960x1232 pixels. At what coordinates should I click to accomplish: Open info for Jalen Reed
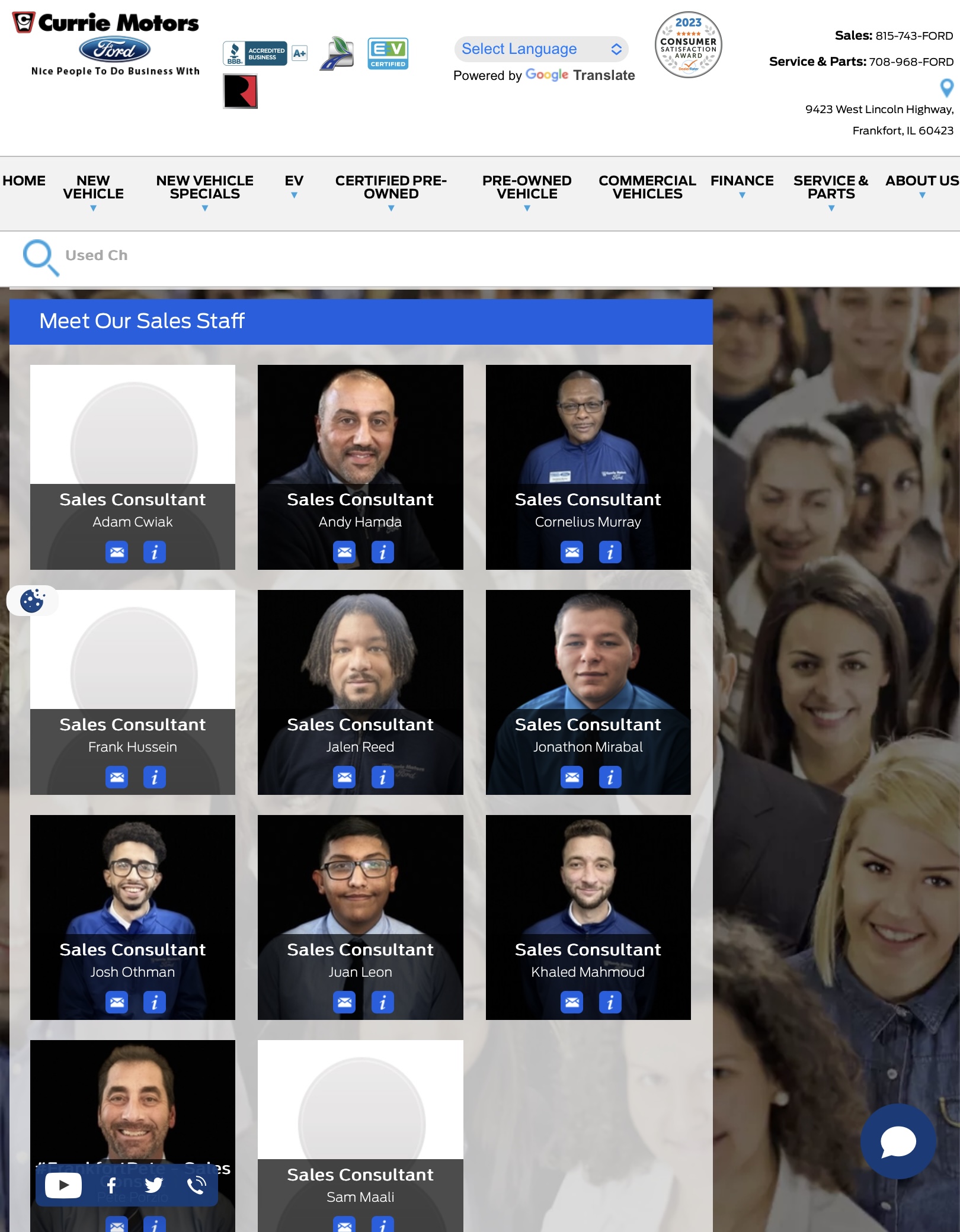tap(383, 777)
